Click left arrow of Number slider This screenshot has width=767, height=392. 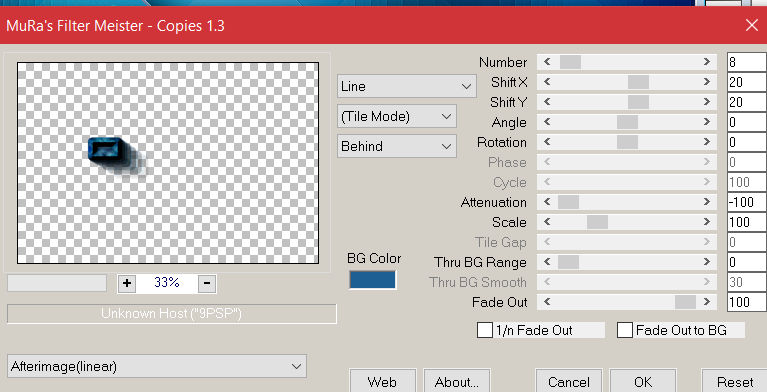[x=547, y=62]
